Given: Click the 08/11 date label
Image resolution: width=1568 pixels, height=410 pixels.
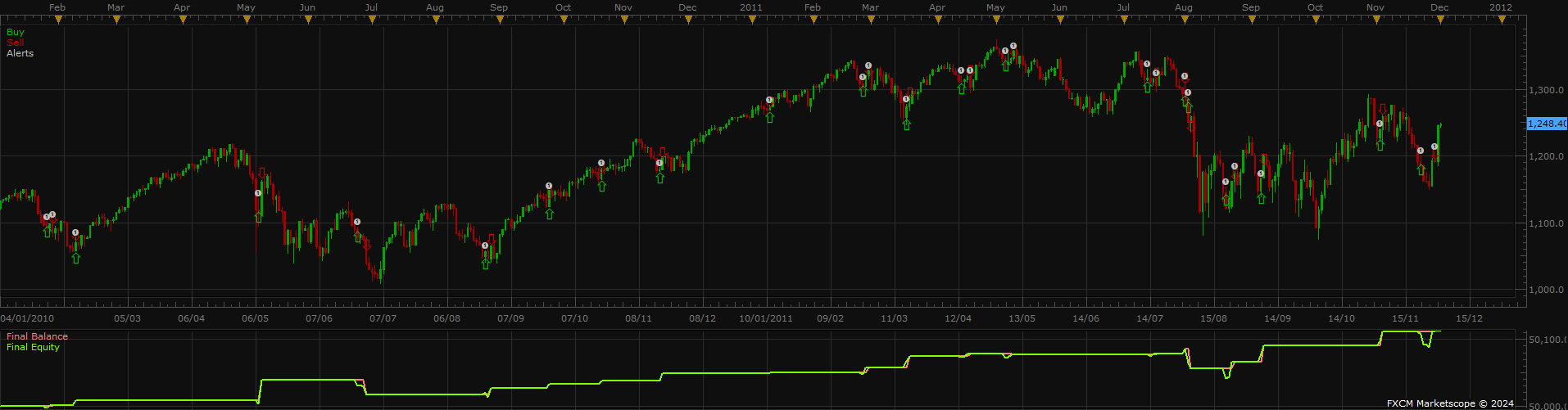Looking at the screenshot, I should pyautogui.click(x=638, y=318).
